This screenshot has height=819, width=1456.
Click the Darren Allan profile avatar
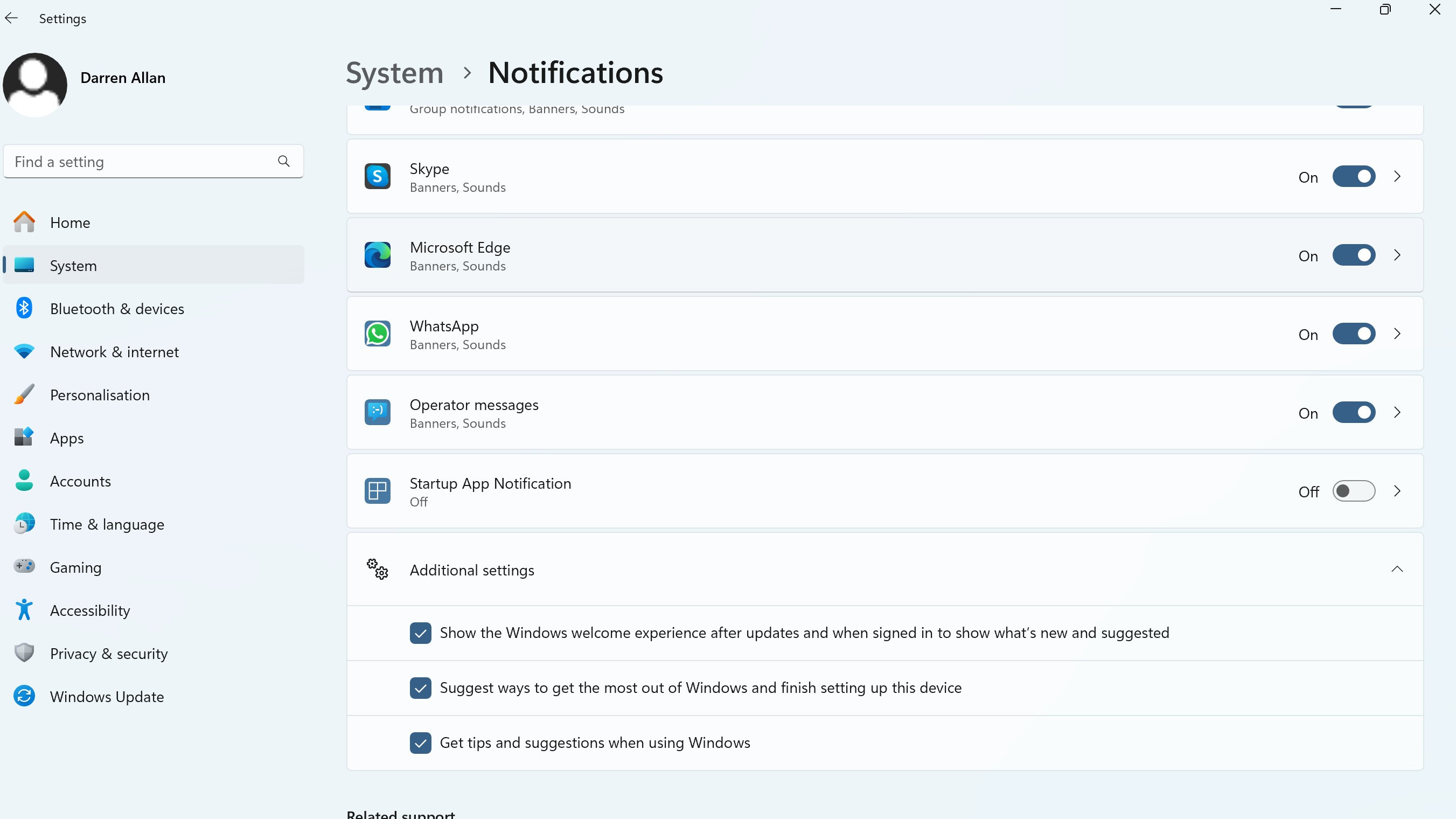35,85
